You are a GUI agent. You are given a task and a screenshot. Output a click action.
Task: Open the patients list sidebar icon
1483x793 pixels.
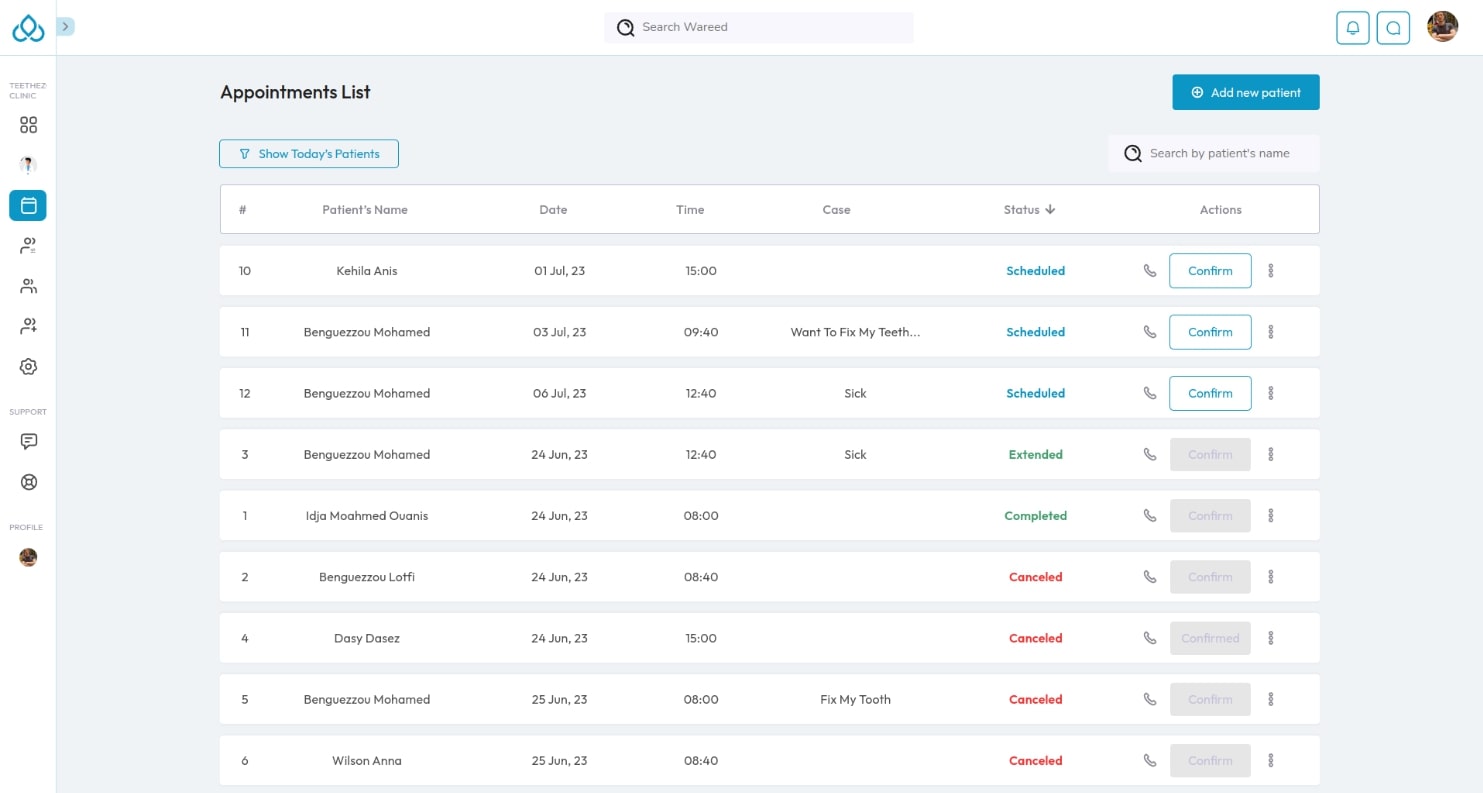(28, 246)
